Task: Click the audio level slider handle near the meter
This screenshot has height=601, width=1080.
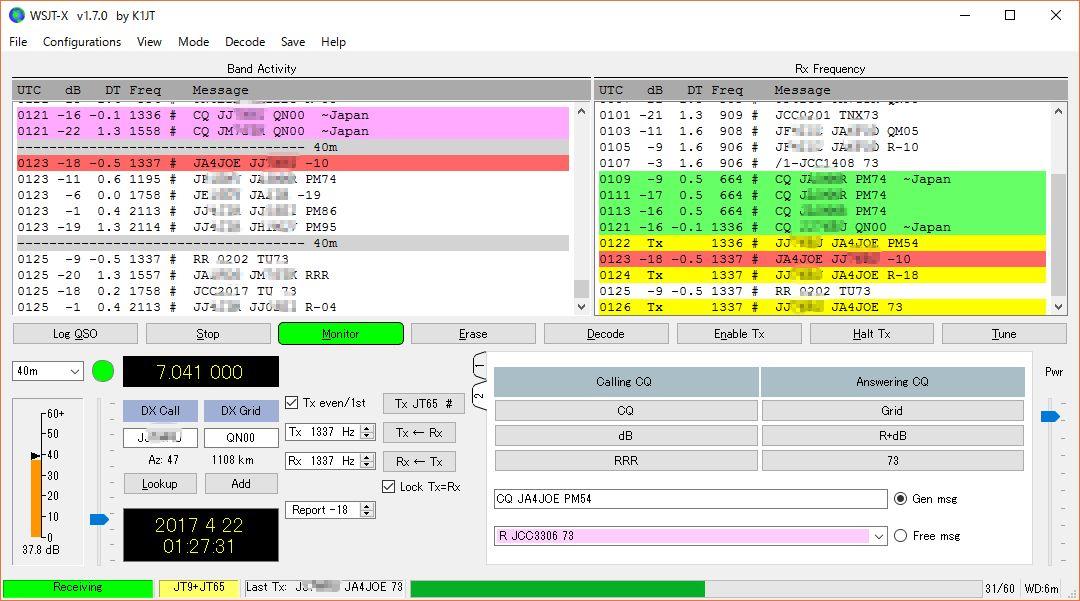Action: [x=99, y=519]
